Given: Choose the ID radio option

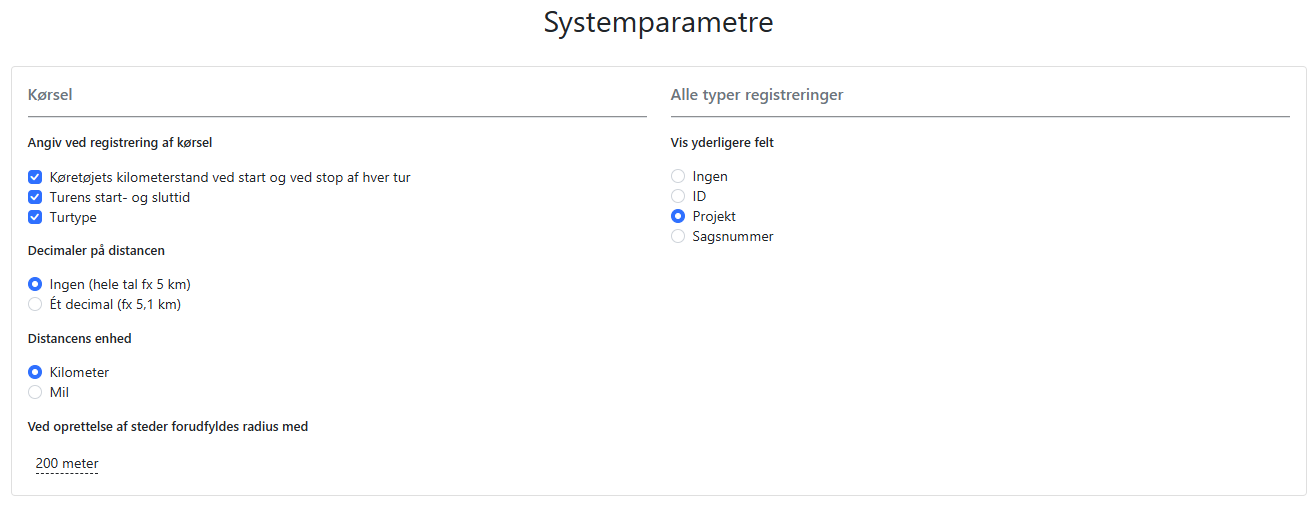Looking at the screenshot, I should (678, 196).
